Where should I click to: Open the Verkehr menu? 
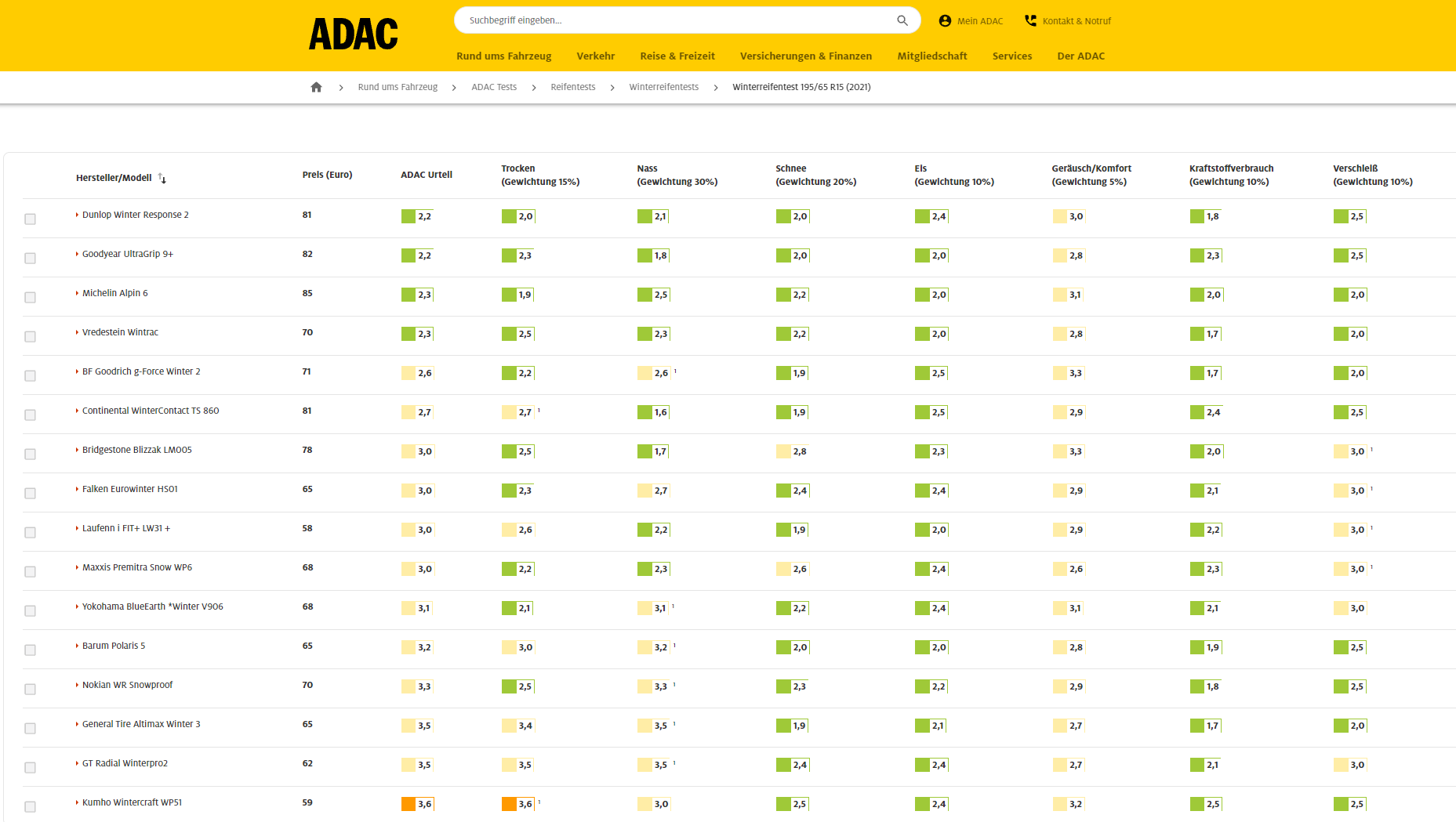coord(595,56)
